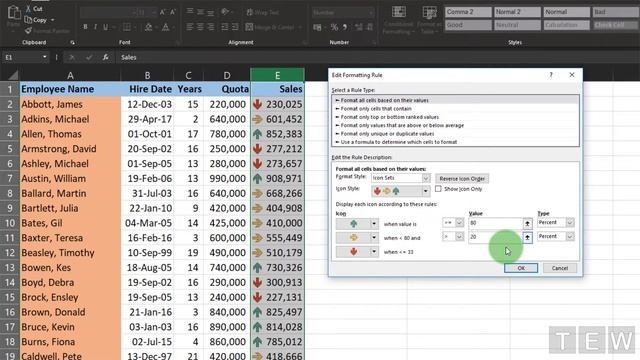The image size is (640, 360).
Task: Click the Cut scissors icon
Action: pos(28,9)
